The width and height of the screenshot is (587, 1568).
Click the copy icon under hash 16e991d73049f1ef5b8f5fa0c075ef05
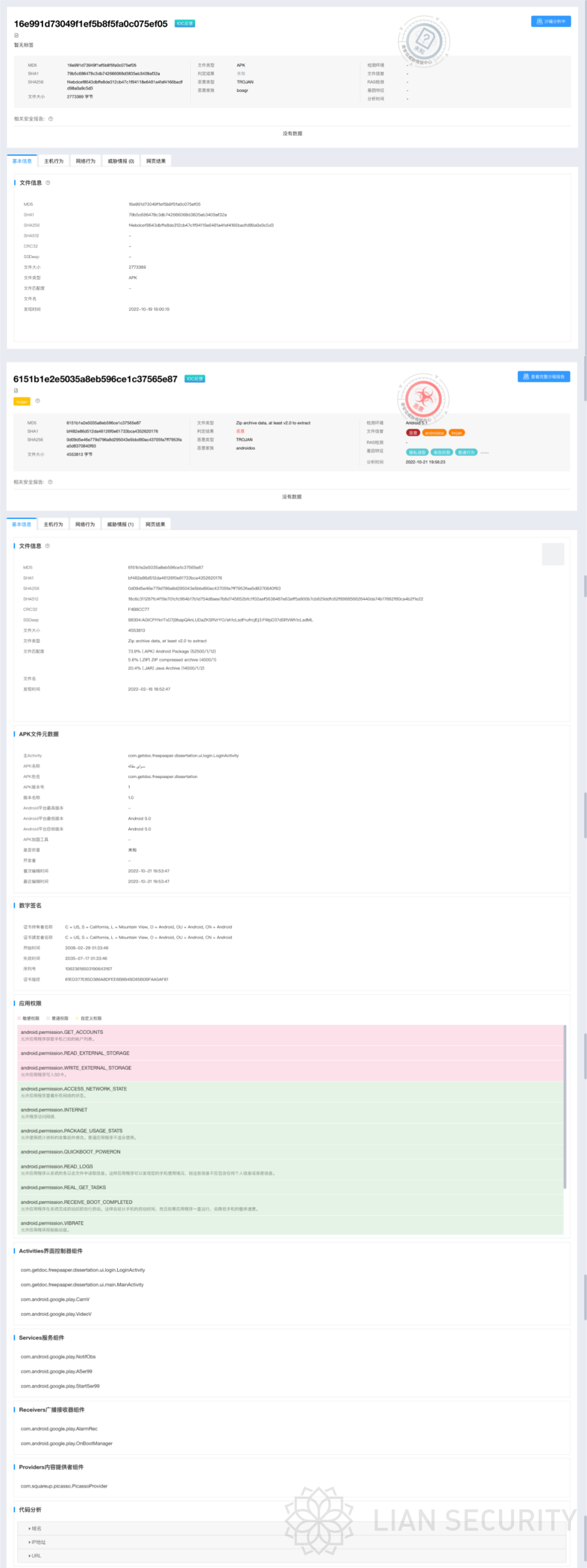pyautogui.click(x=16, y=35)
